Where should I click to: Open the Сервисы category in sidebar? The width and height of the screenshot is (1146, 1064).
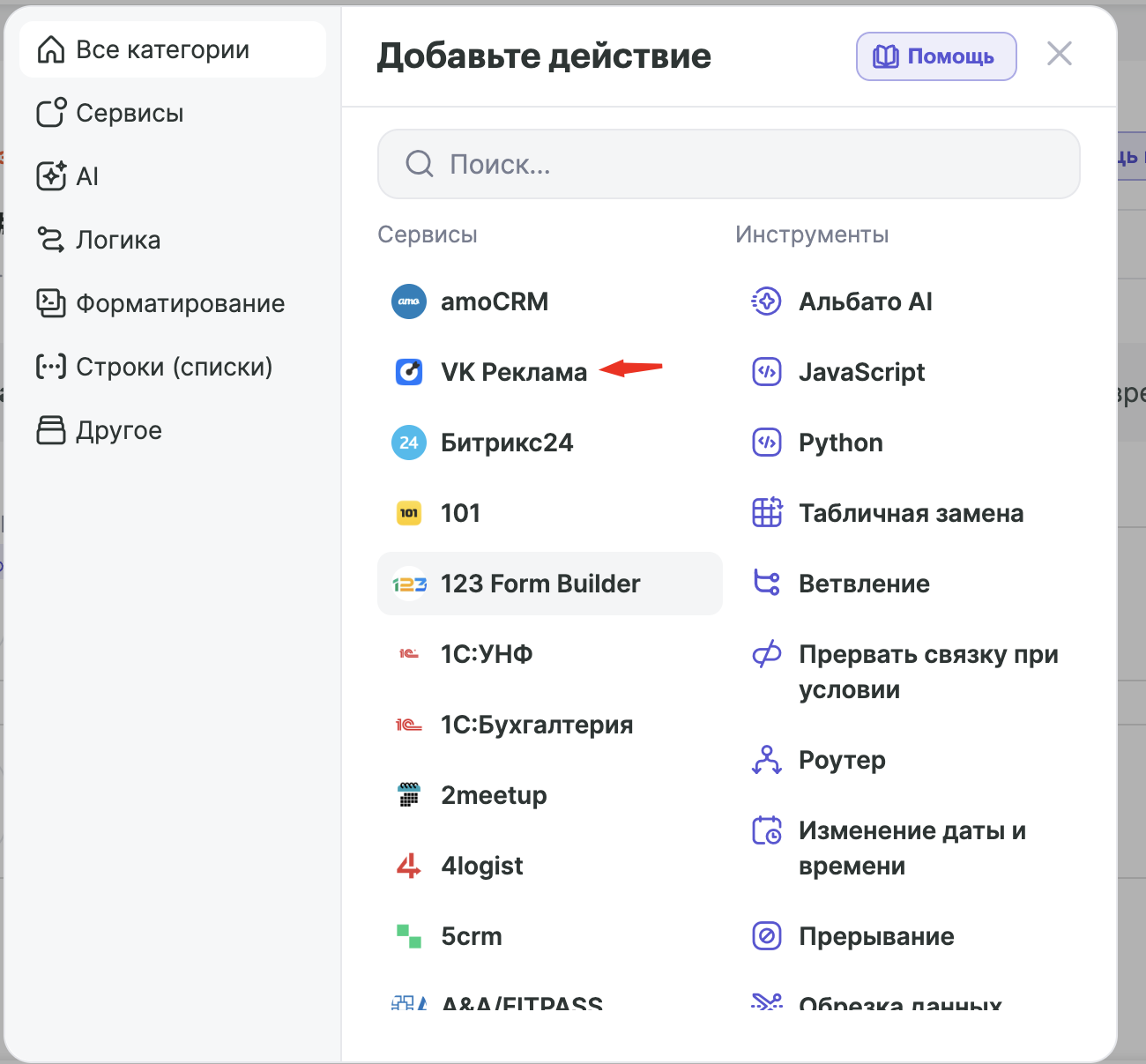click(173, 113)
